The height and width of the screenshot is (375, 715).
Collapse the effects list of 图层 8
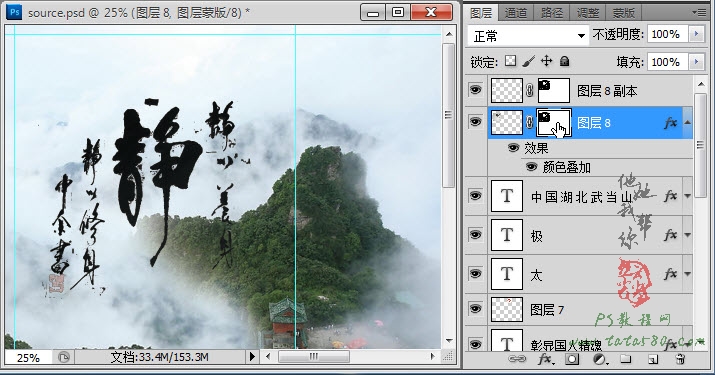click(687, 122)
